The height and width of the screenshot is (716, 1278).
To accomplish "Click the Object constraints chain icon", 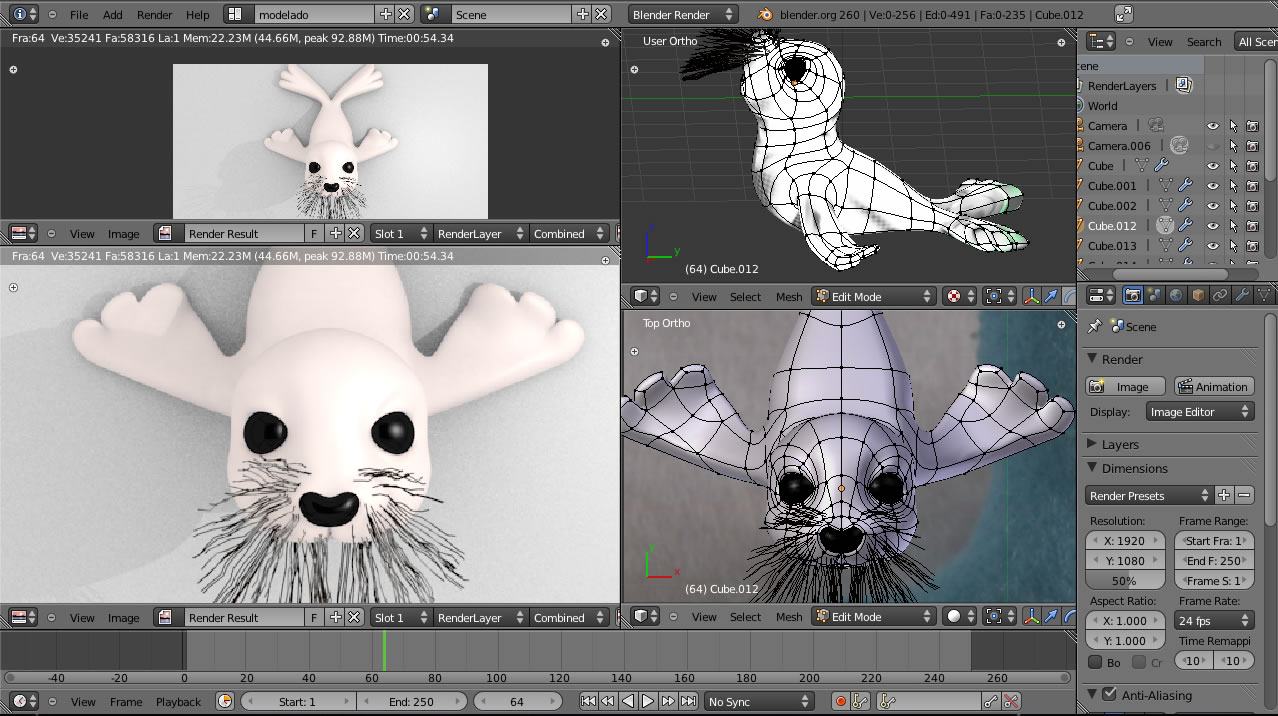I will 1219,296.
